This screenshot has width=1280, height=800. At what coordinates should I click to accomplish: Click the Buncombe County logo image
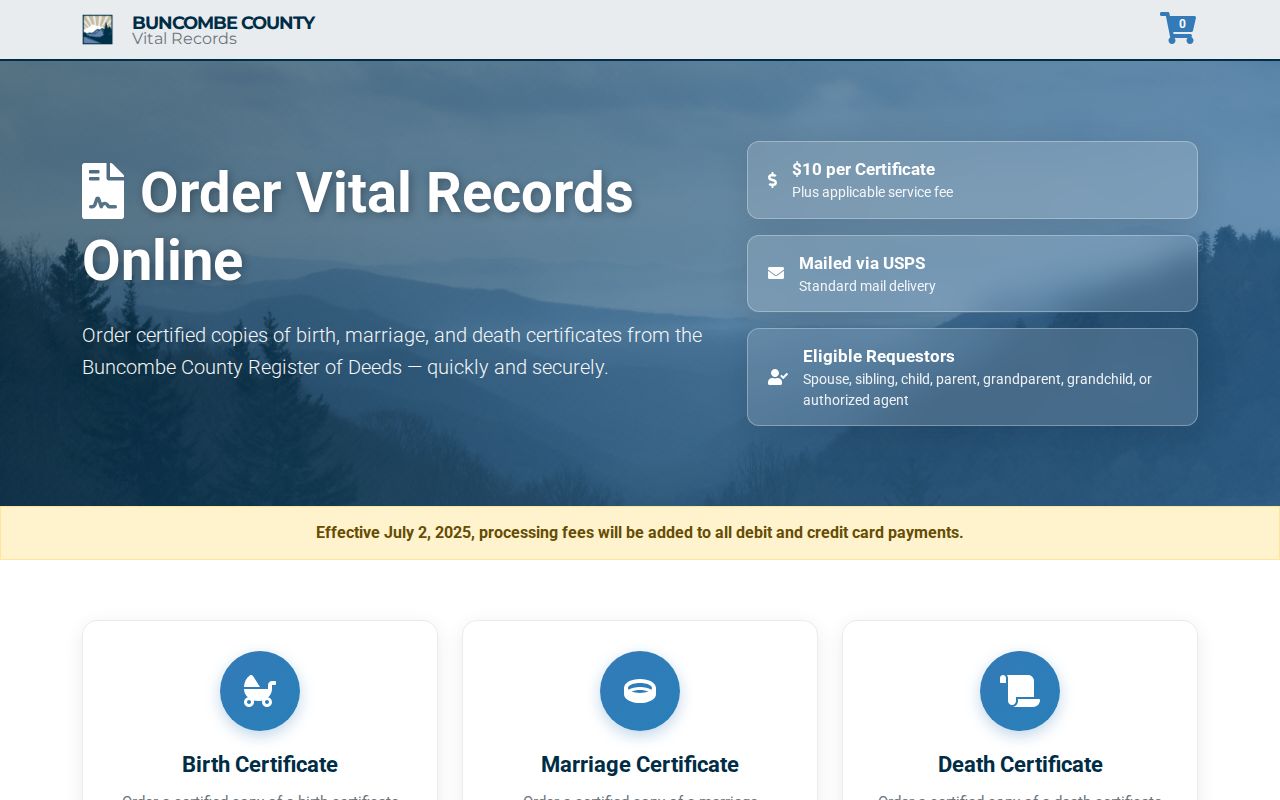point(97,29)
